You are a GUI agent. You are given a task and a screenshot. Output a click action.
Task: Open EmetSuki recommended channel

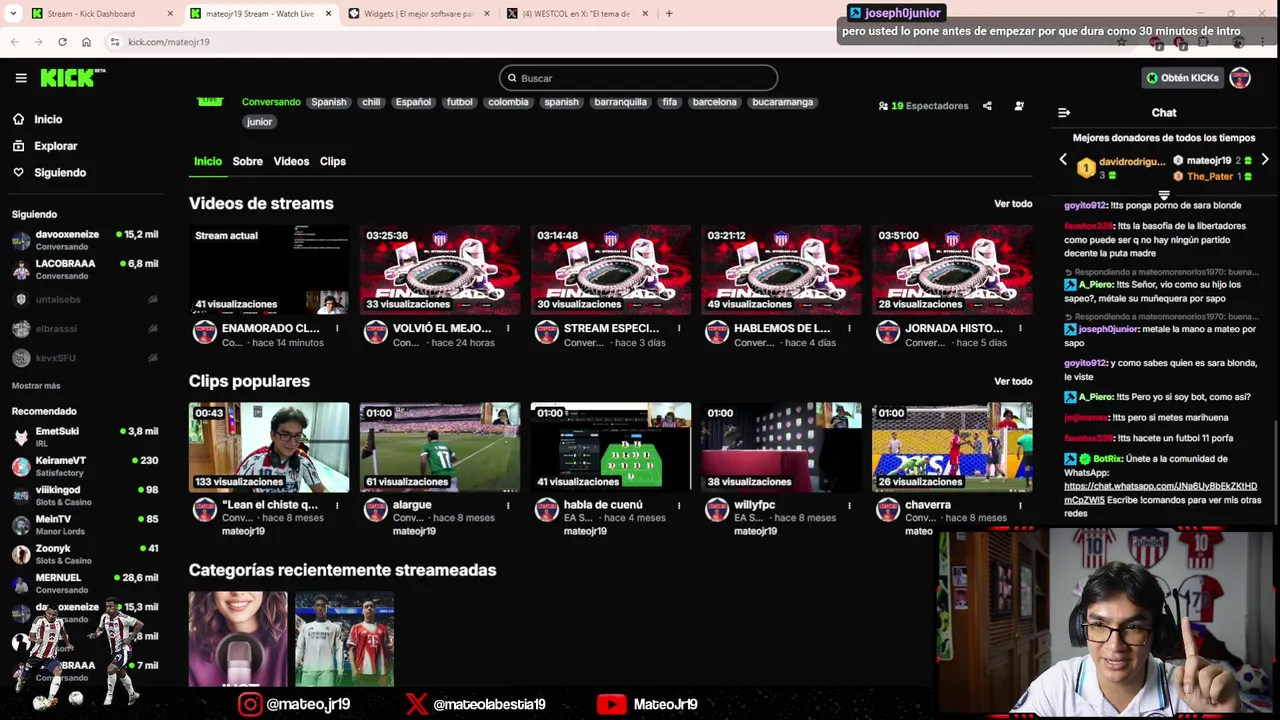tap(85, 437)
